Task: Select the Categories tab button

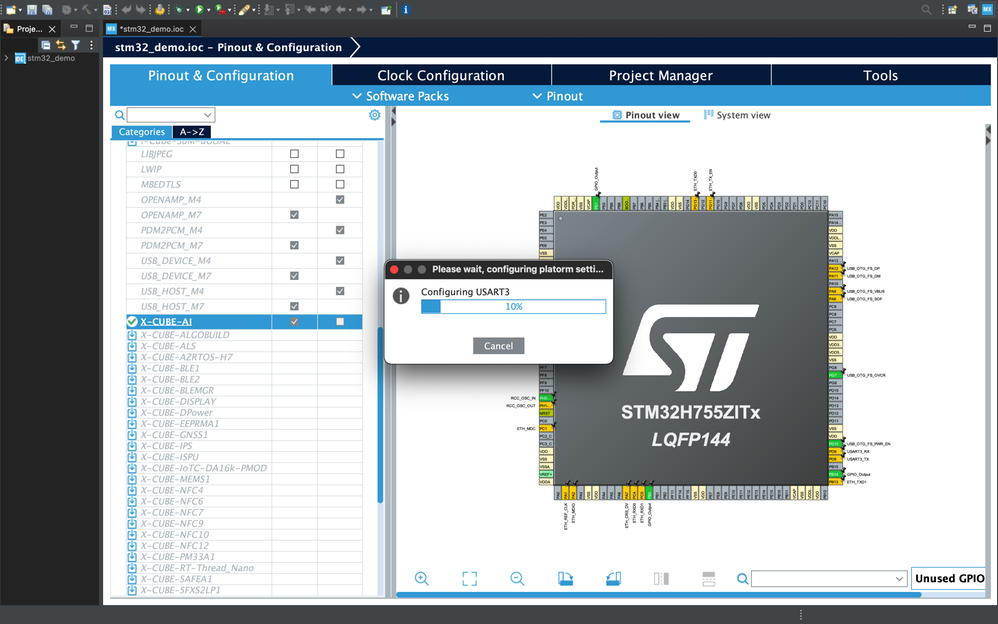Action: coord(141,132)
